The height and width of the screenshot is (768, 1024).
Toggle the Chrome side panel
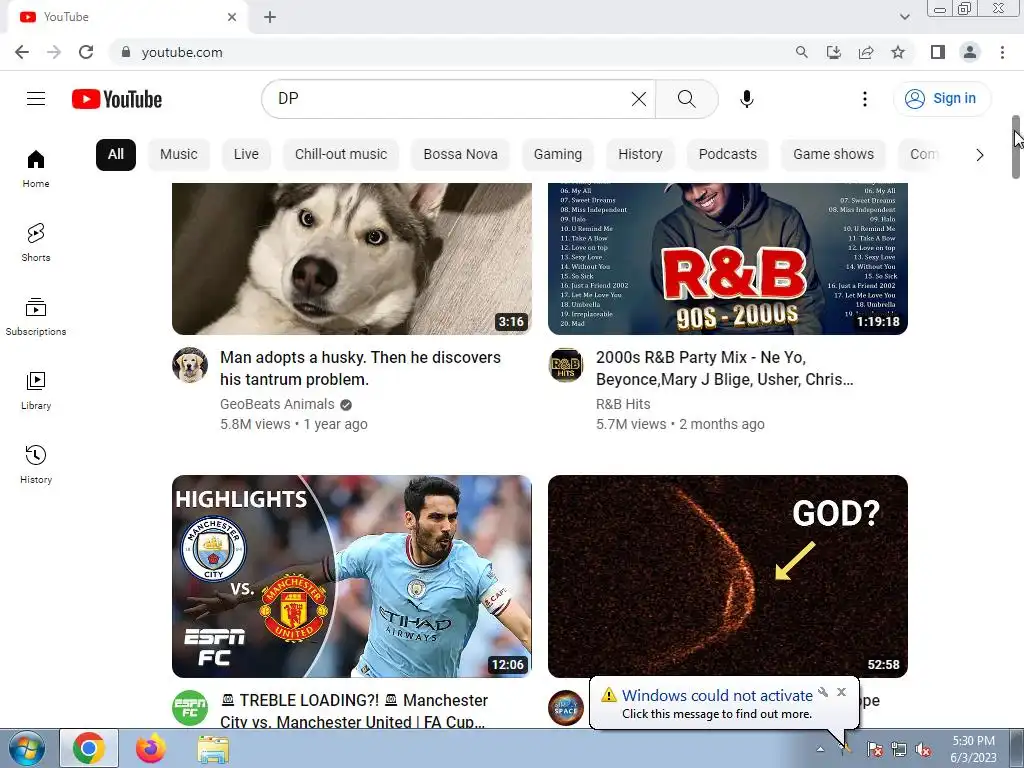point(938,52)
